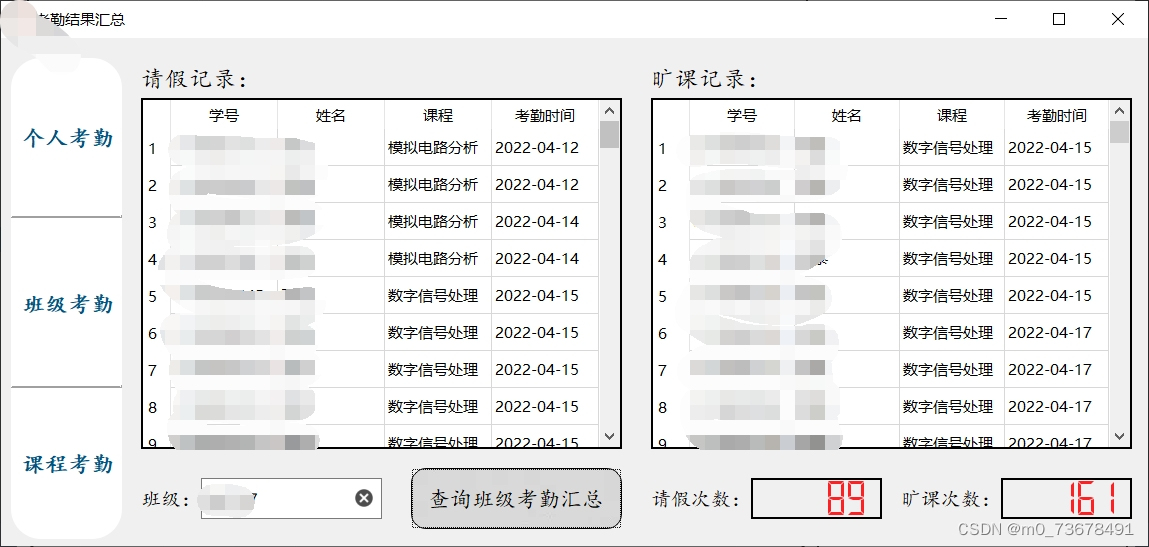This screenshot has height=547, width=1149.
Task: Click the 请假记录 section label
Action: (x=194, y=79)
